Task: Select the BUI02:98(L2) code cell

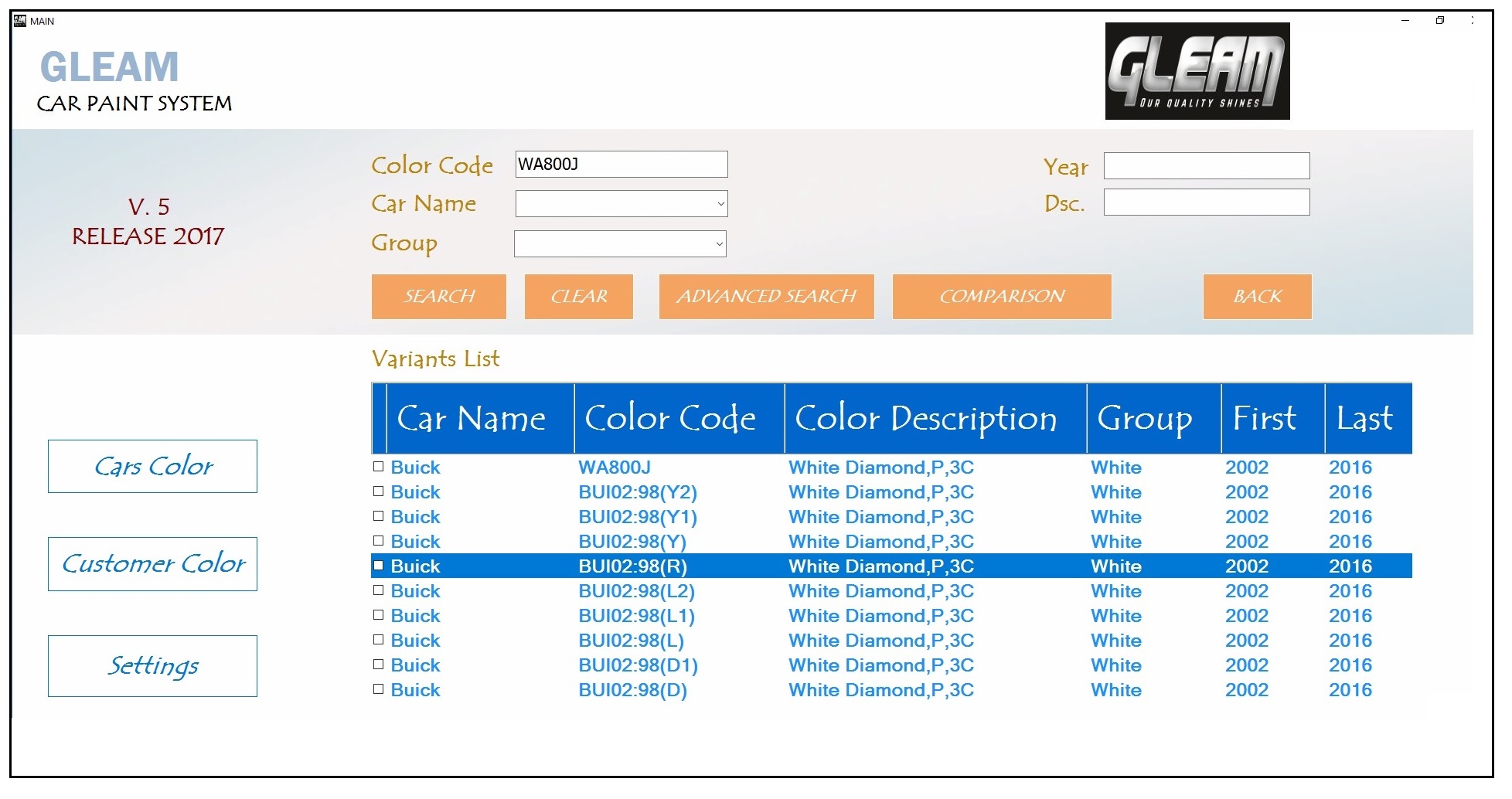Action: 636,591
